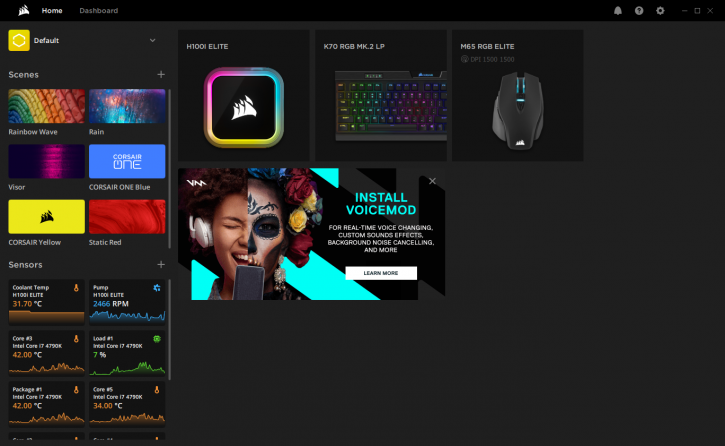This screenshot has height=446, width=725.
Task: Apply the Rainbow Wave scene
Action: coord(47,106)
